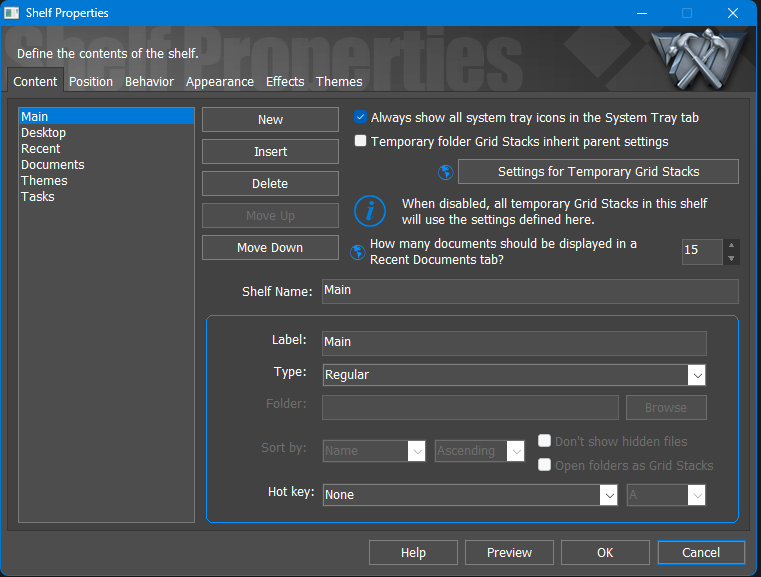Expand the Hot key dropdown showing None
Viewport: 761px width, 577px height.
pyautogui.click(x=470, y=495)
